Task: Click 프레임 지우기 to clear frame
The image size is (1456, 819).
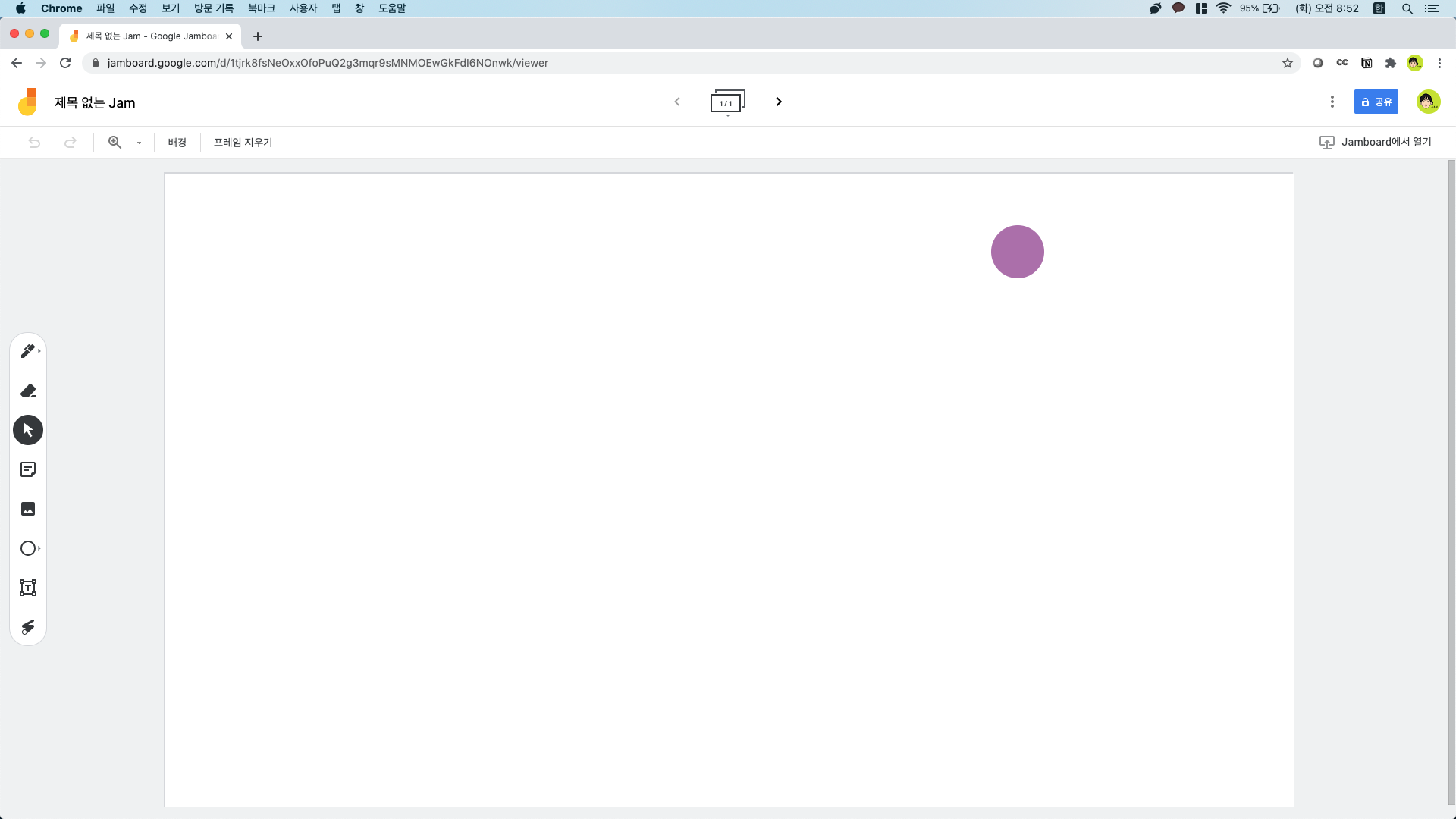Action: 243,142
